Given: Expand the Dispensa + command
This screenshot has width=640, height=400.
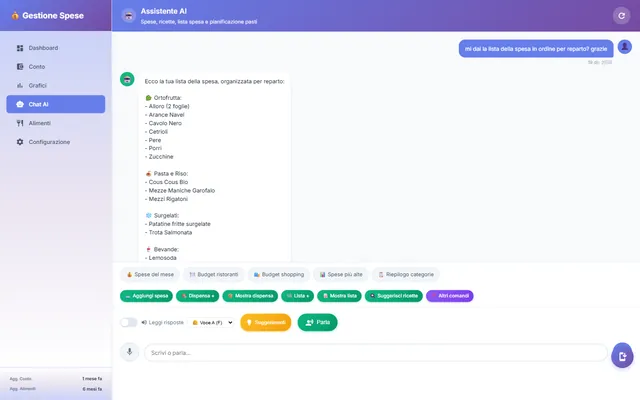Looking at the screenshot, I should tap(198, 296).
